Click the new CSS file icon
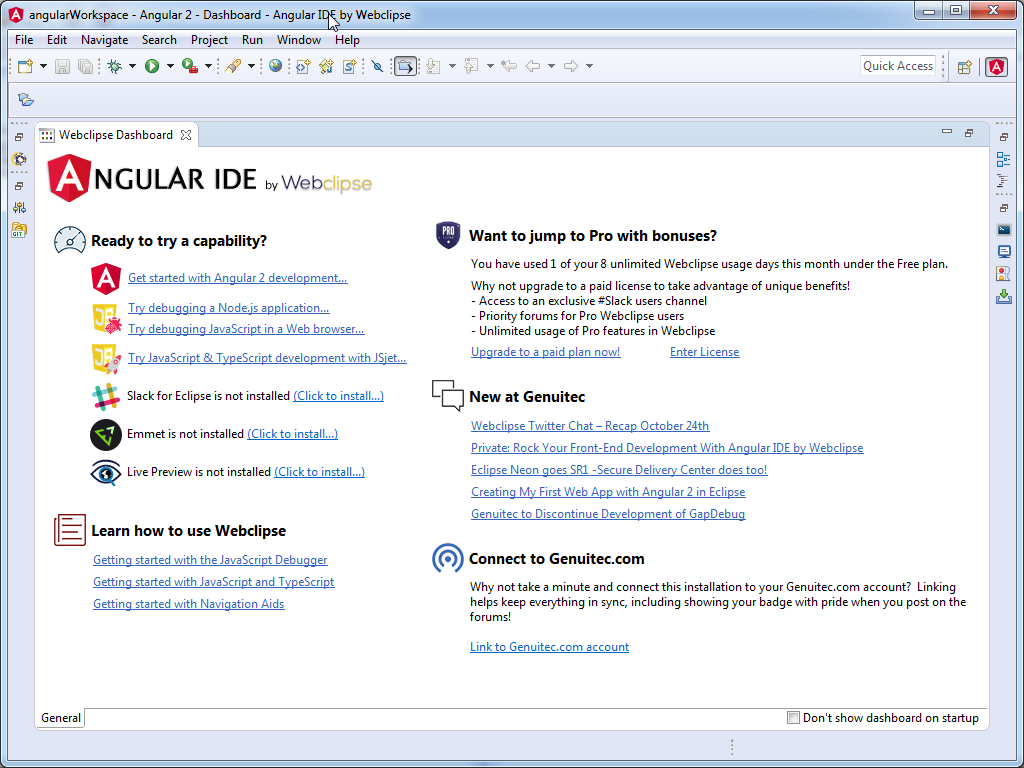1024x768 pixels. (x=350, y=66)
